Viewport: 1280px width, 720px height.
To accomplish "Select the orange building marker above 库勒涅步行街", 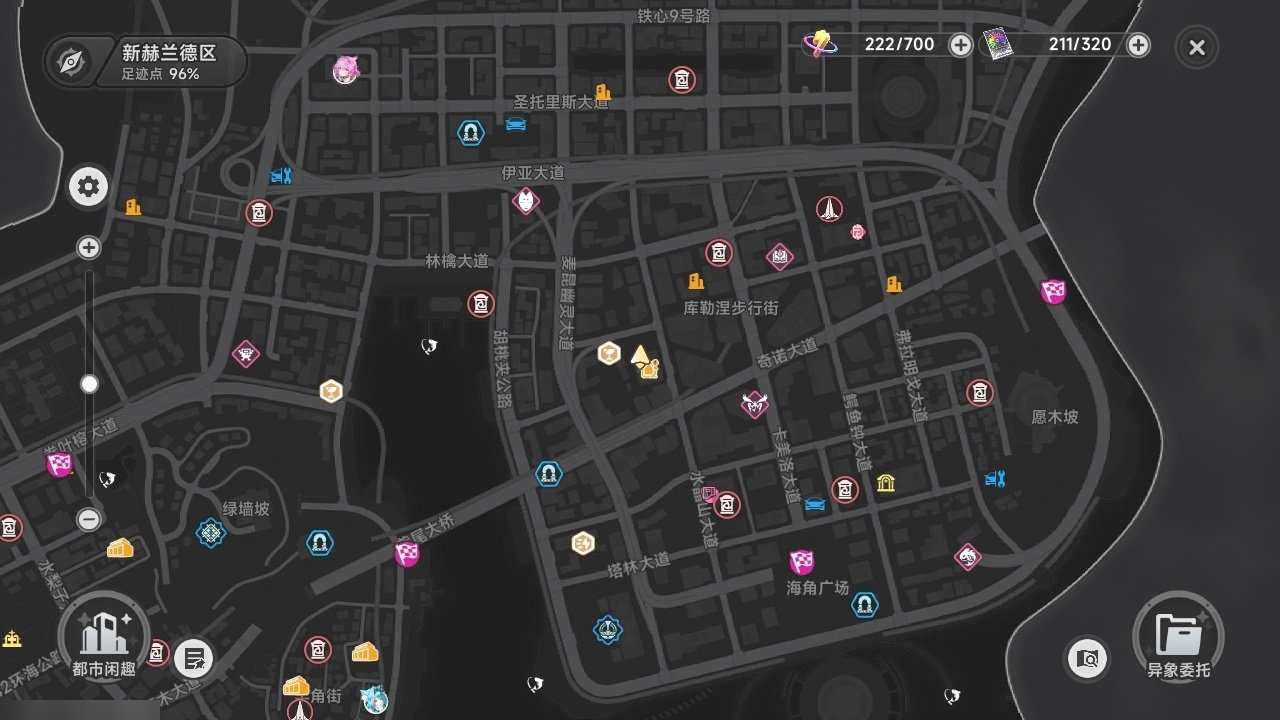I will 696,281.
